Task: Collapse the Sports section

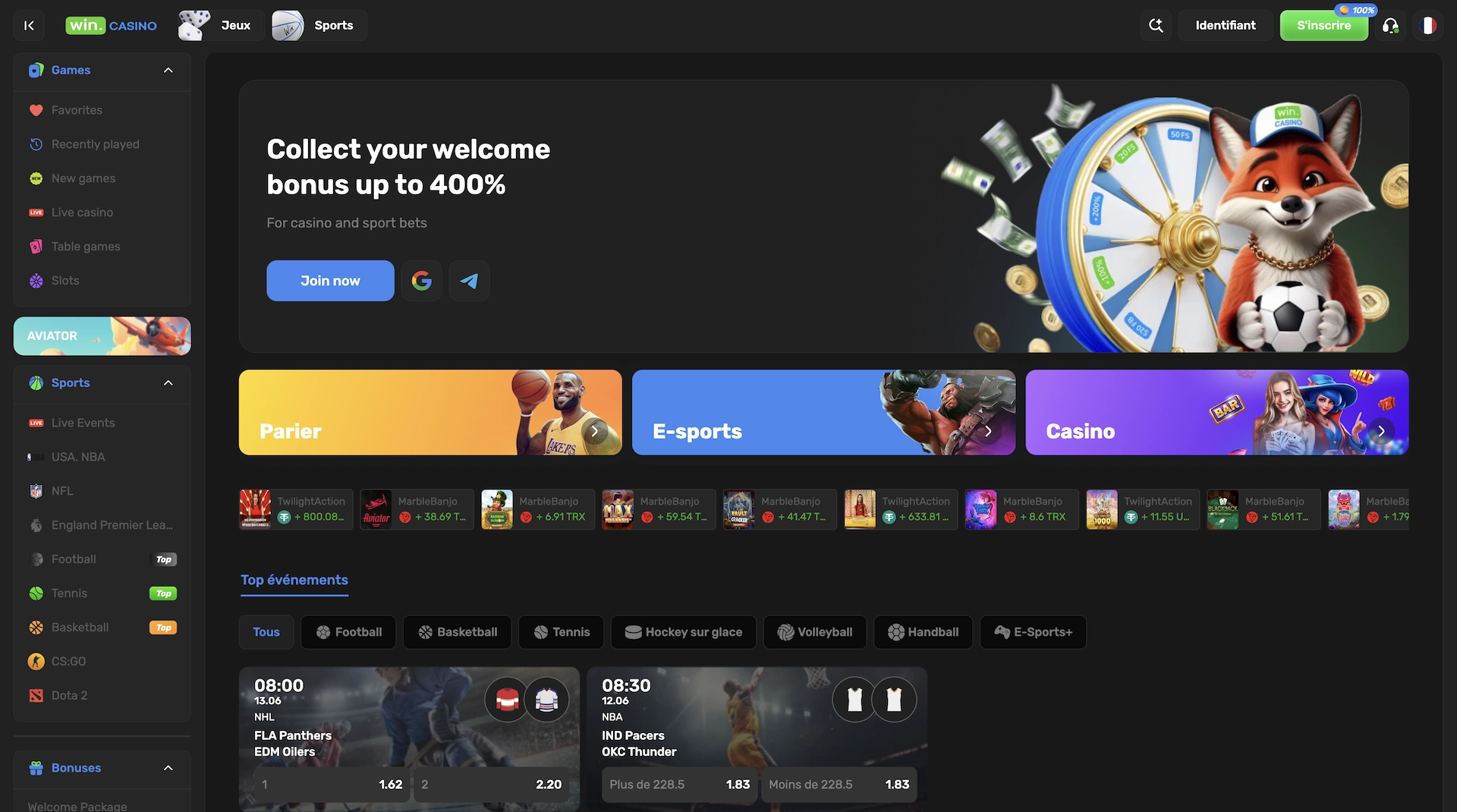Action: pyautogui.click(x=168, y=383)
